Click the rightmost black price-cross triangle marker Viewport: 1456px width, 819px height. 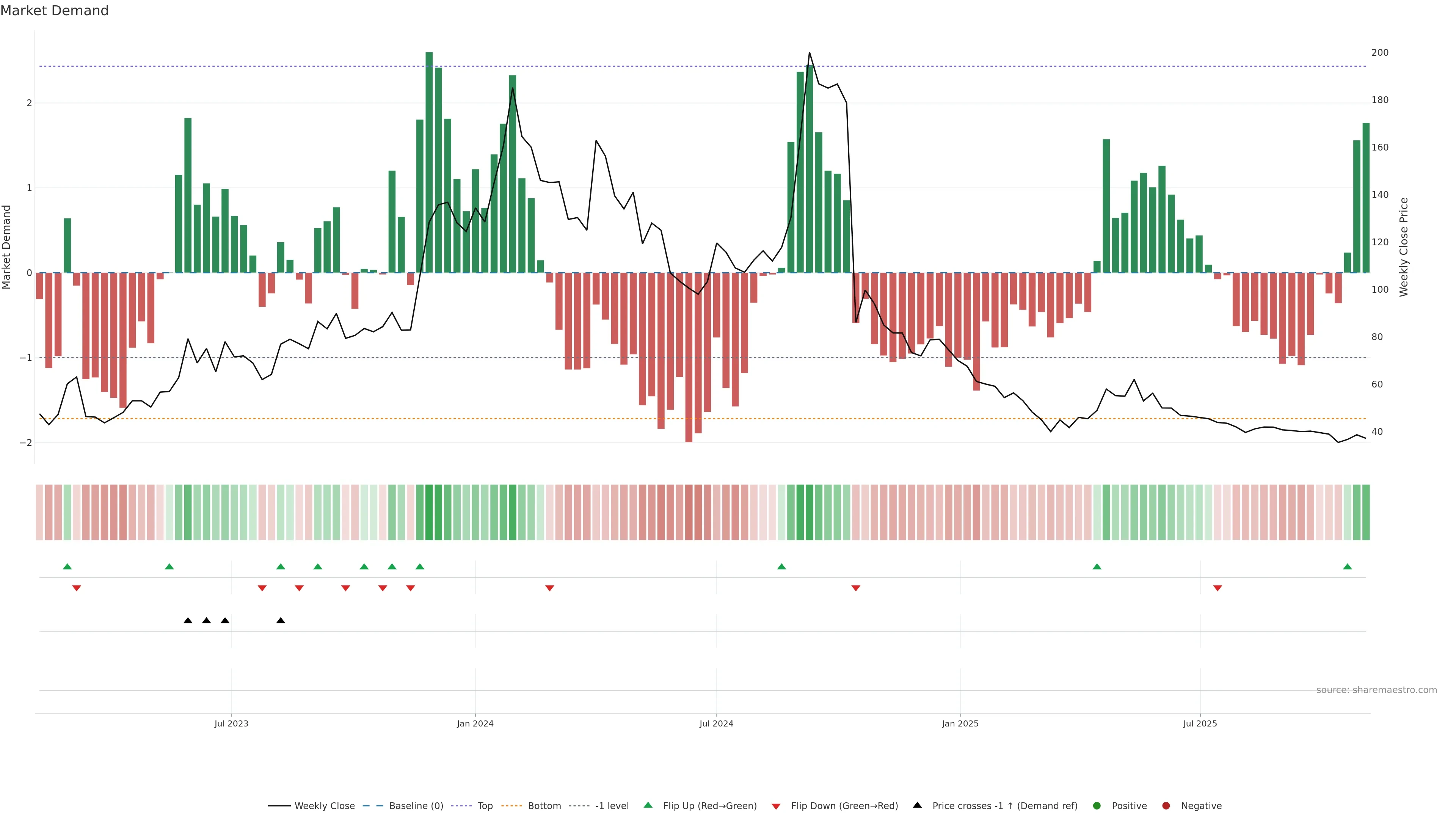[281, 621]
